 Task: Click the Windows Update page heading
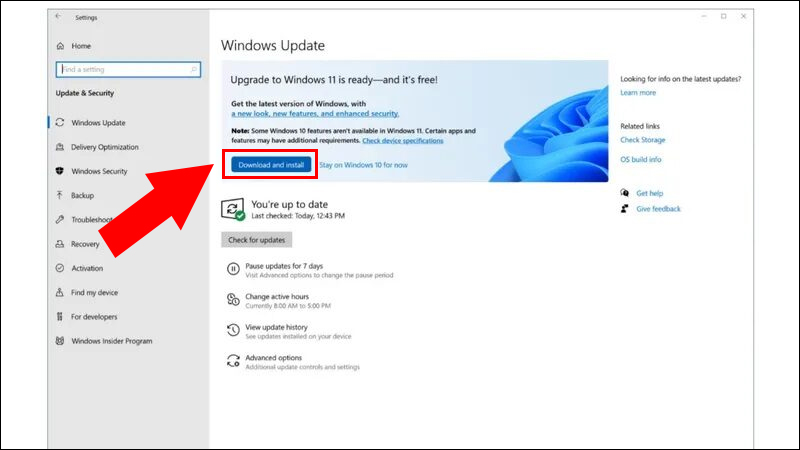click(273, 45)
